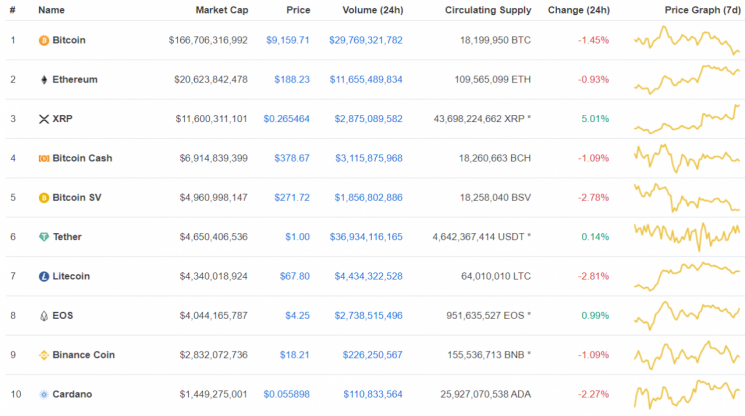
Task: Sort by Change (24h) column header
Action: [579, 10]
